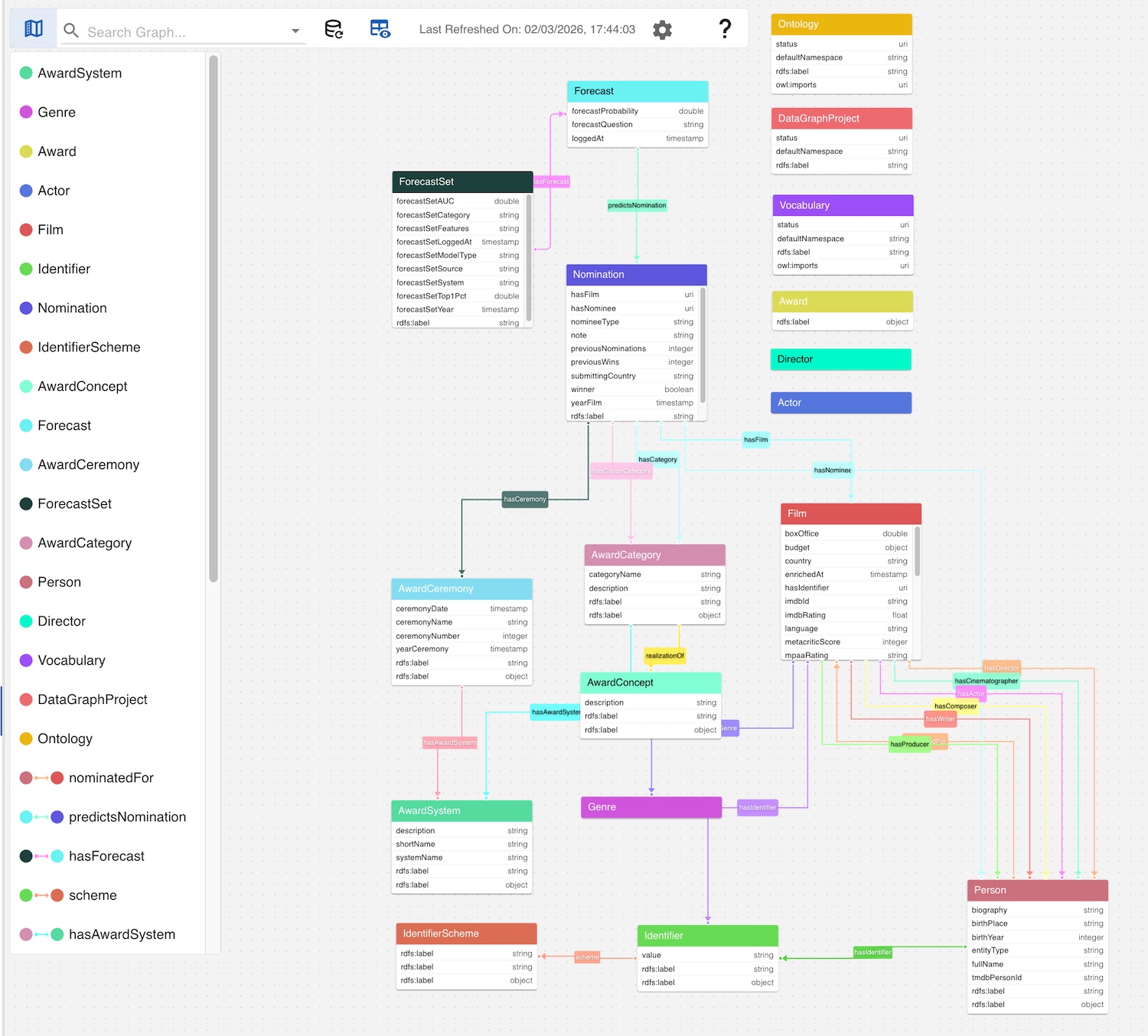This screenshot has height=1036, width=1148.
Task: Click the help question mark icon
Action: pos(724,29)
